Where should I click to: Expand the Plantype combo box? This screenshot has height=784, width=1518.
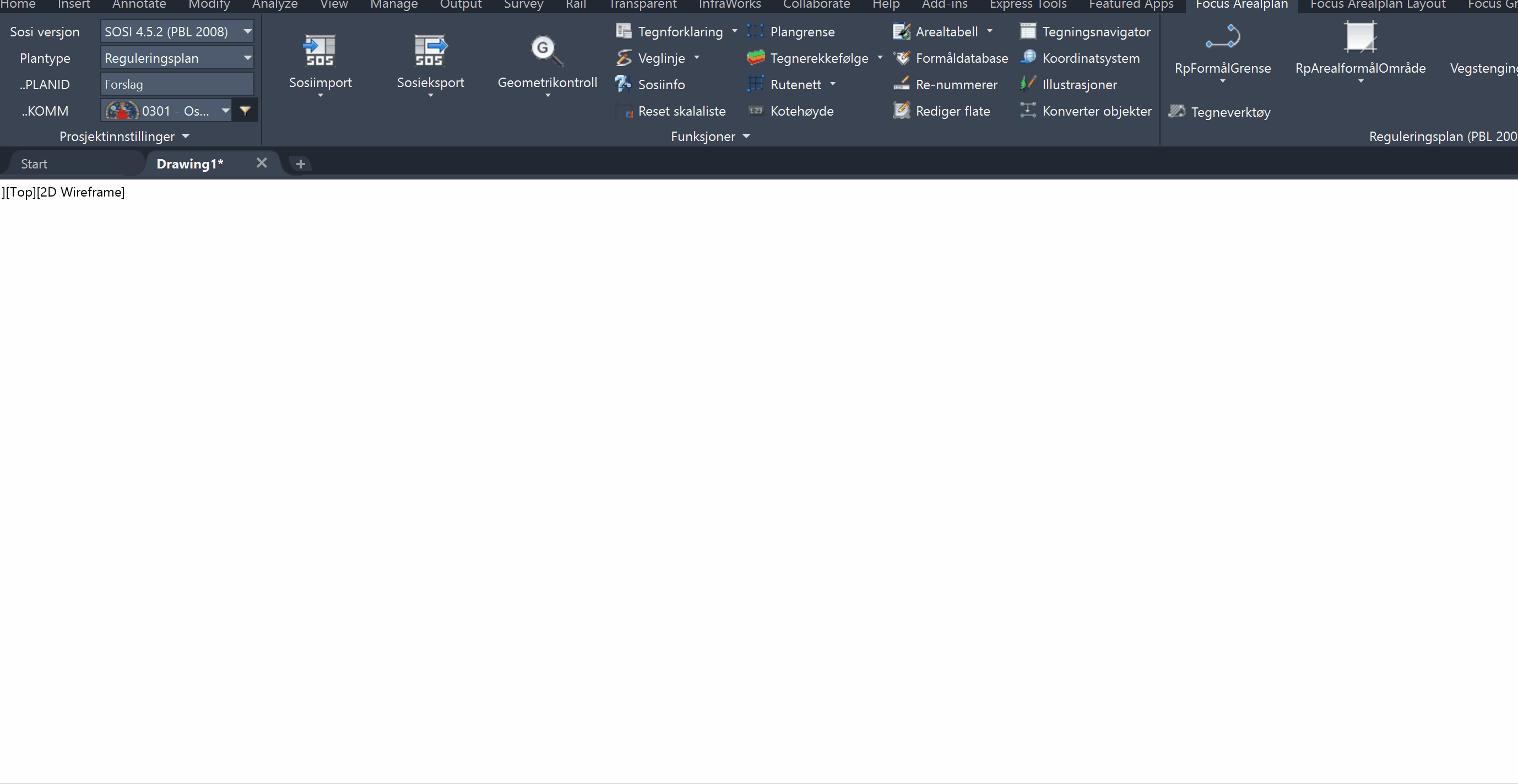(247, 58)
